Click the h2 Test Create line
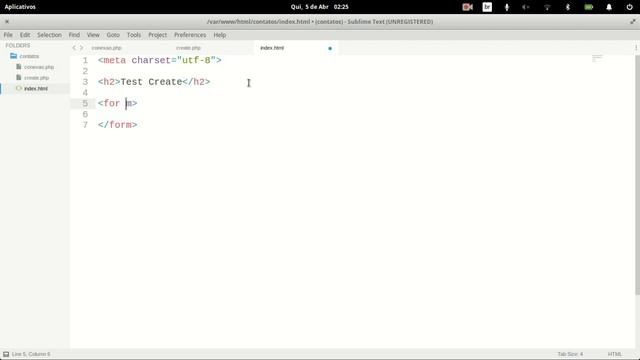640x360 pixels. pyautogui.click(x=154, y=82)
